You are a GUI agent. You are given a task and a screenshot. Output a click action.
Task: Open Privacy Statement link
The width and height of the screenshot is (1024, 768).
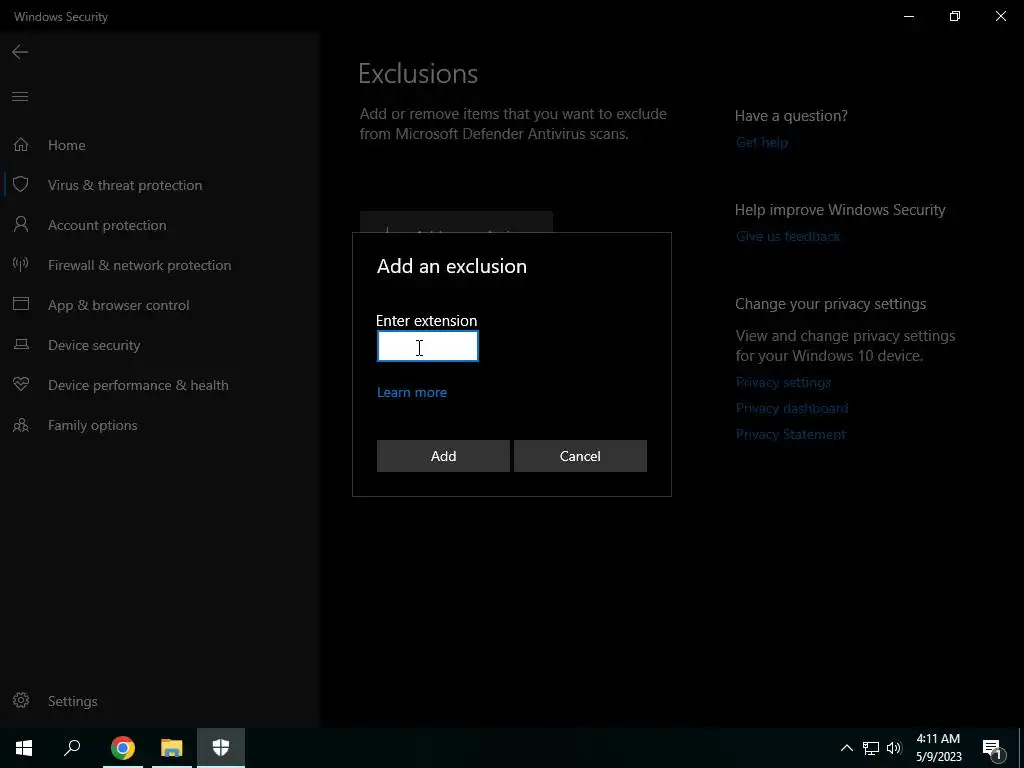pyautogui.click(x=790, y=434)
